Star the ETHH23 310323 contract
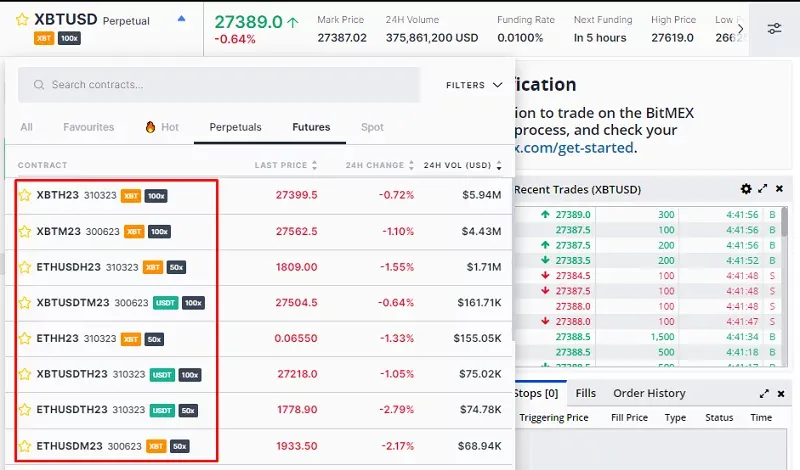The width and height of the screenshot is (800, 470). coord(24,338)
